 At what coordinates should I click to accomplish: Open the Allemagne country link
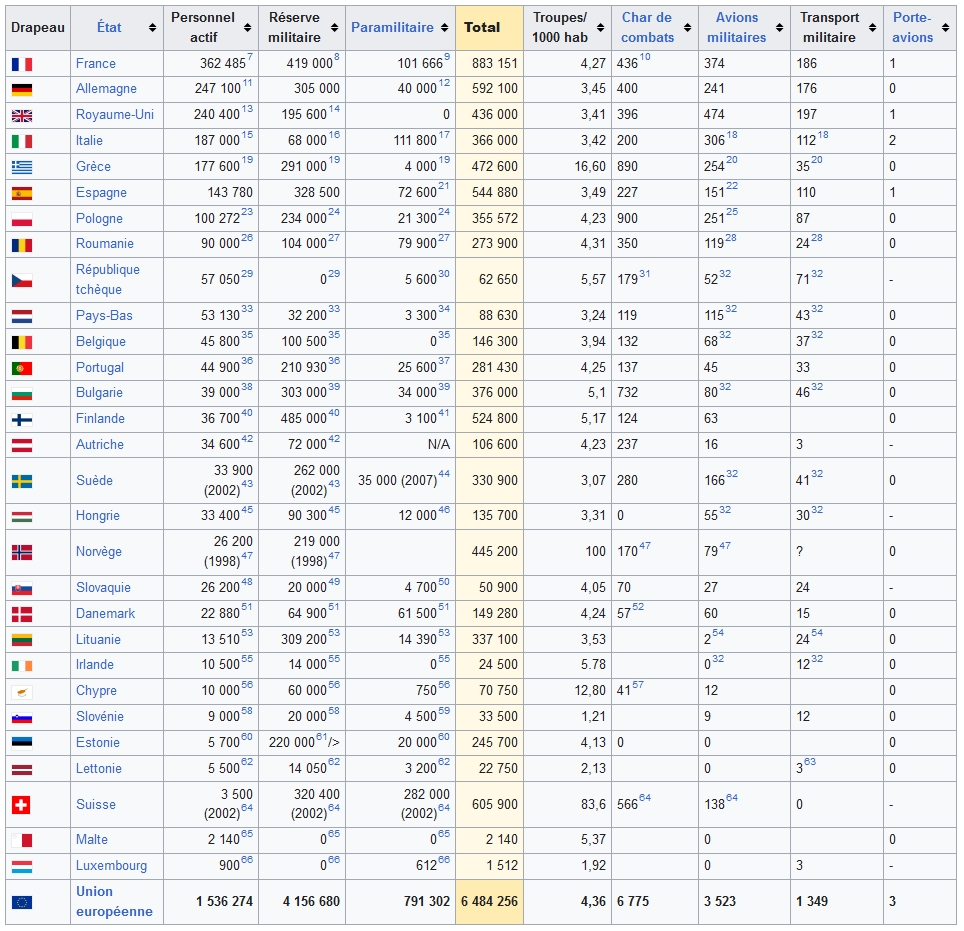click(106, 89)
